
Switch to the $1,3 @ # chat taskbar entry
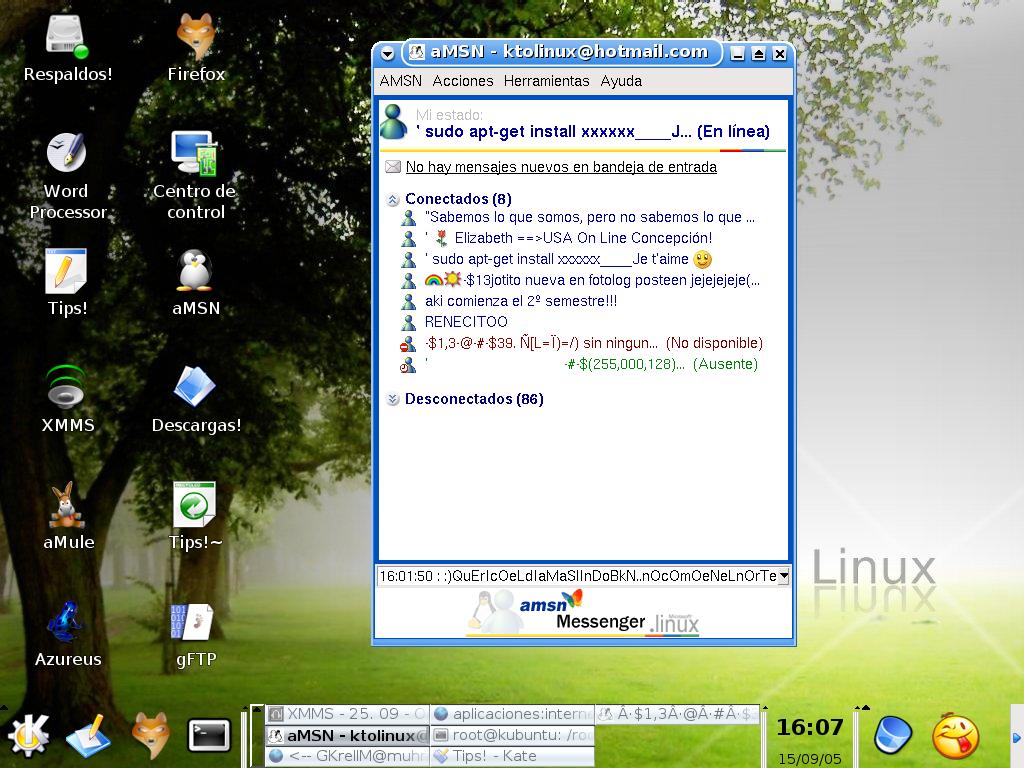coord(678,714)
